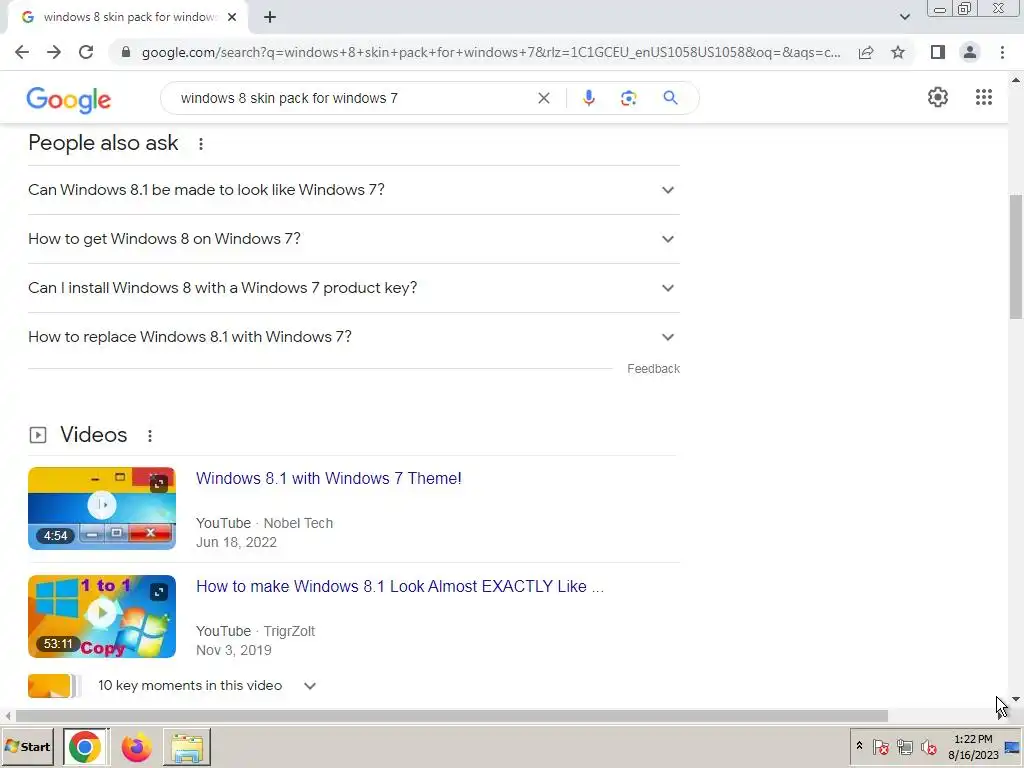
Task: Expand "How to replace Windows 8.1 with Windows 7?"
Action: point(353,337)
